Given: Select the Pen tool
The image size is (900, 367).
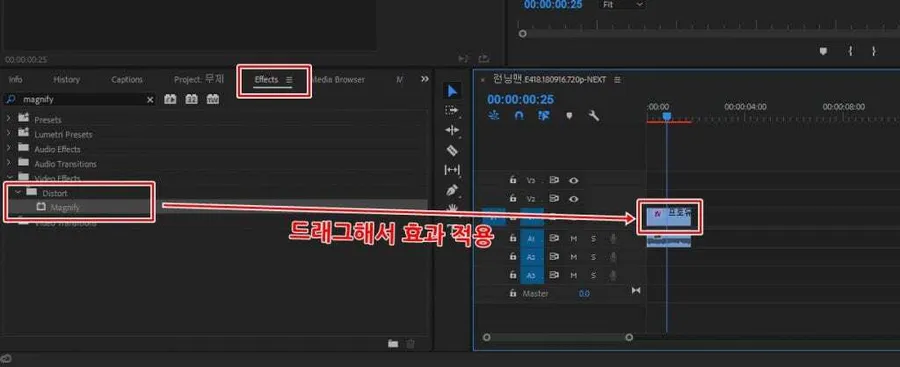Looking at the screenshot, I should coord(452,190).
